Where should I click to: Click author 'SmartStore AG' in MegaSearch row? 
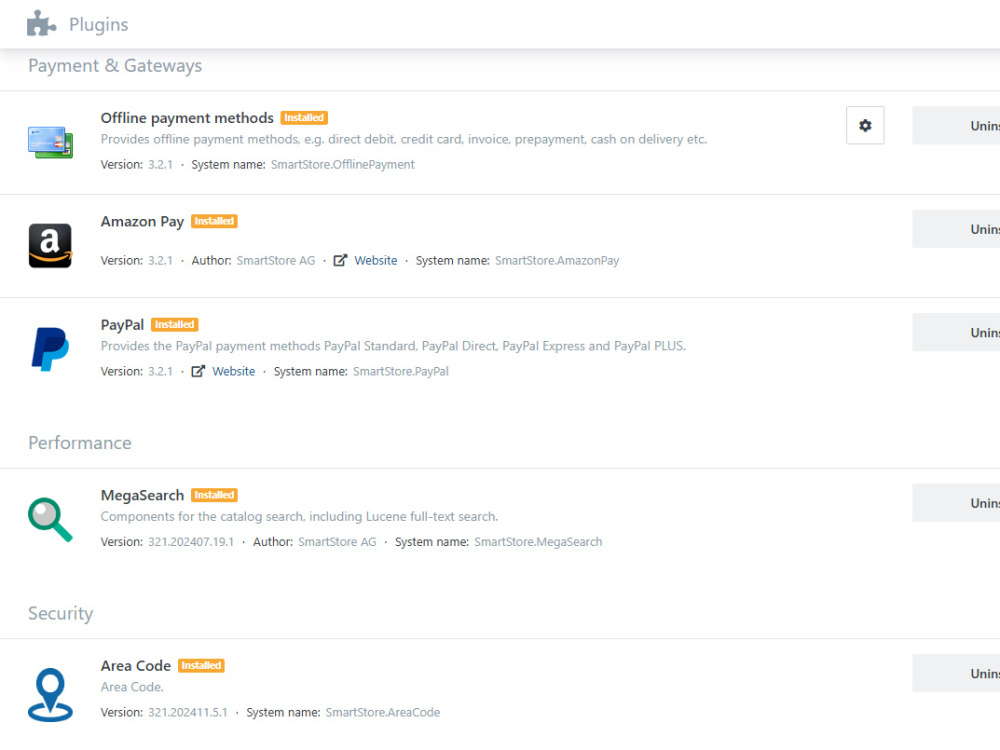(337, 541)
